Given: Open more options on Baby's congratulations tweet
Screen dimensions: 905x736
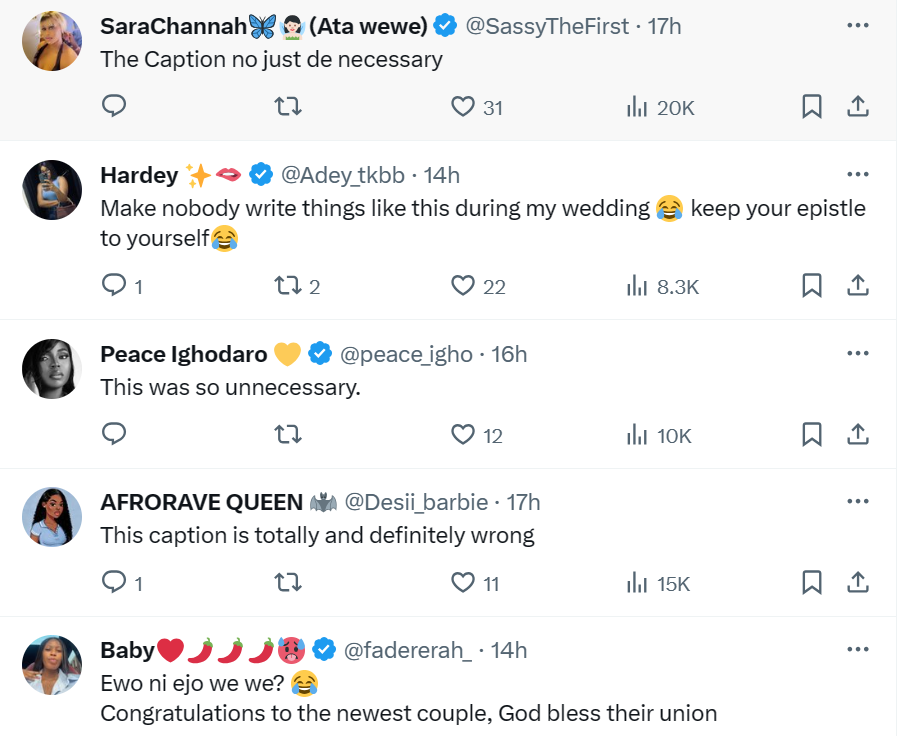Looking at the screenshot, I should coord(857,649).
